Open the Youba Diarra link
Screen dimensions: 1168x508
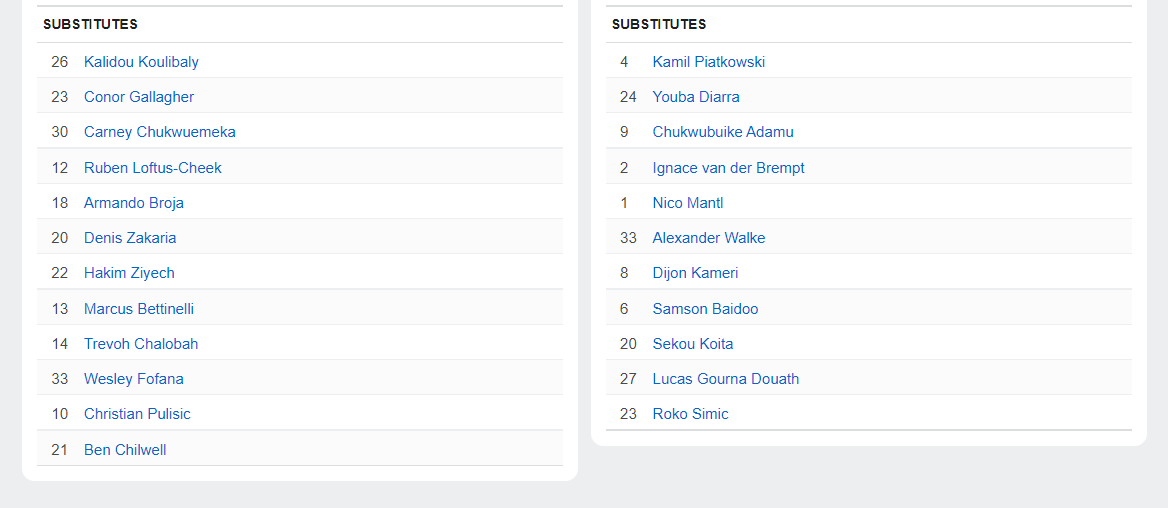pos(696,97)
